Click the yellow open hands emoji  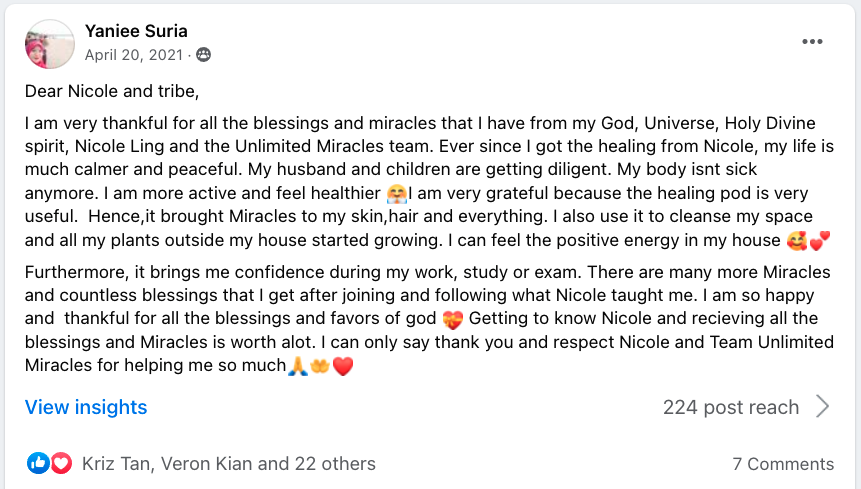[x=319, y=367]
